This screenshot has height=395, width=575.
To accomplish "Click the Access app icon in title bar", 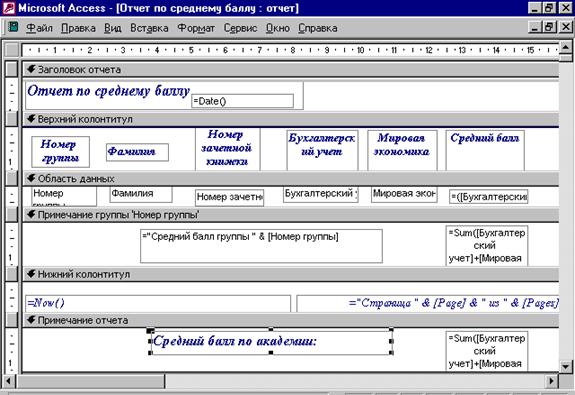I will [x=9, y=7].
